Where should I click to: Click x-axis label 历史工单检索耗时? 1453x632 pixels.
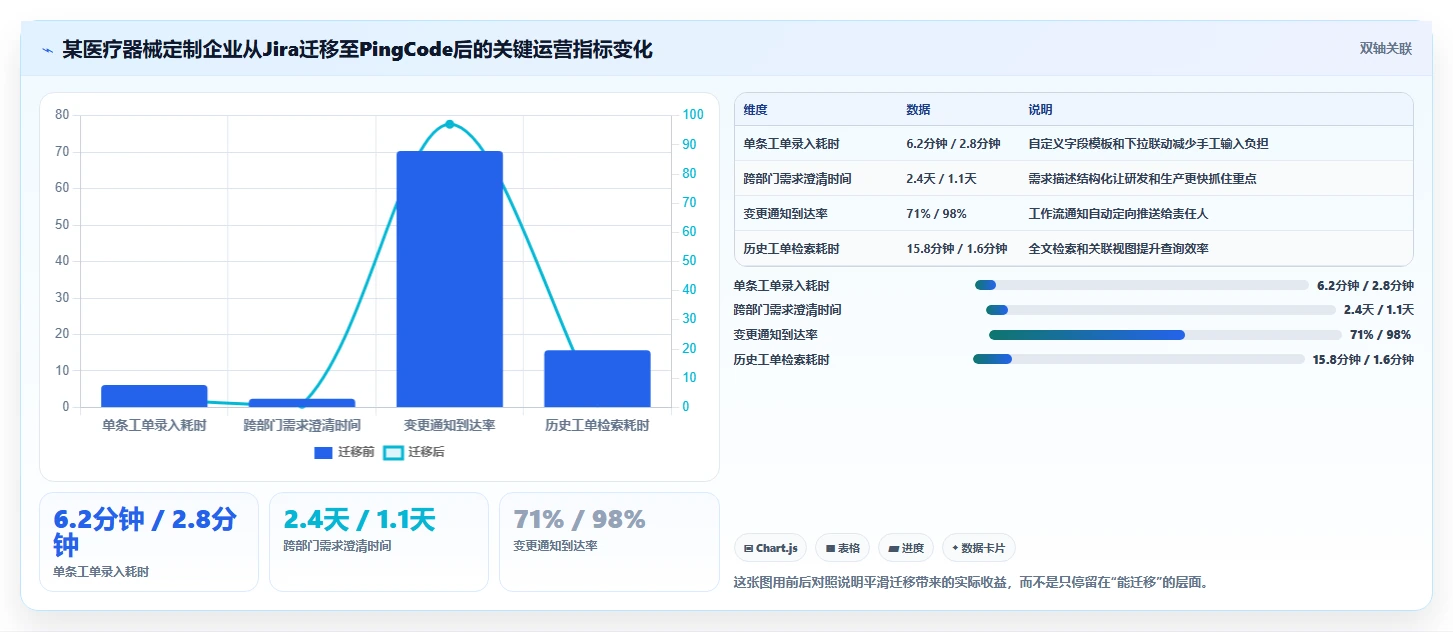coord(597,425)
